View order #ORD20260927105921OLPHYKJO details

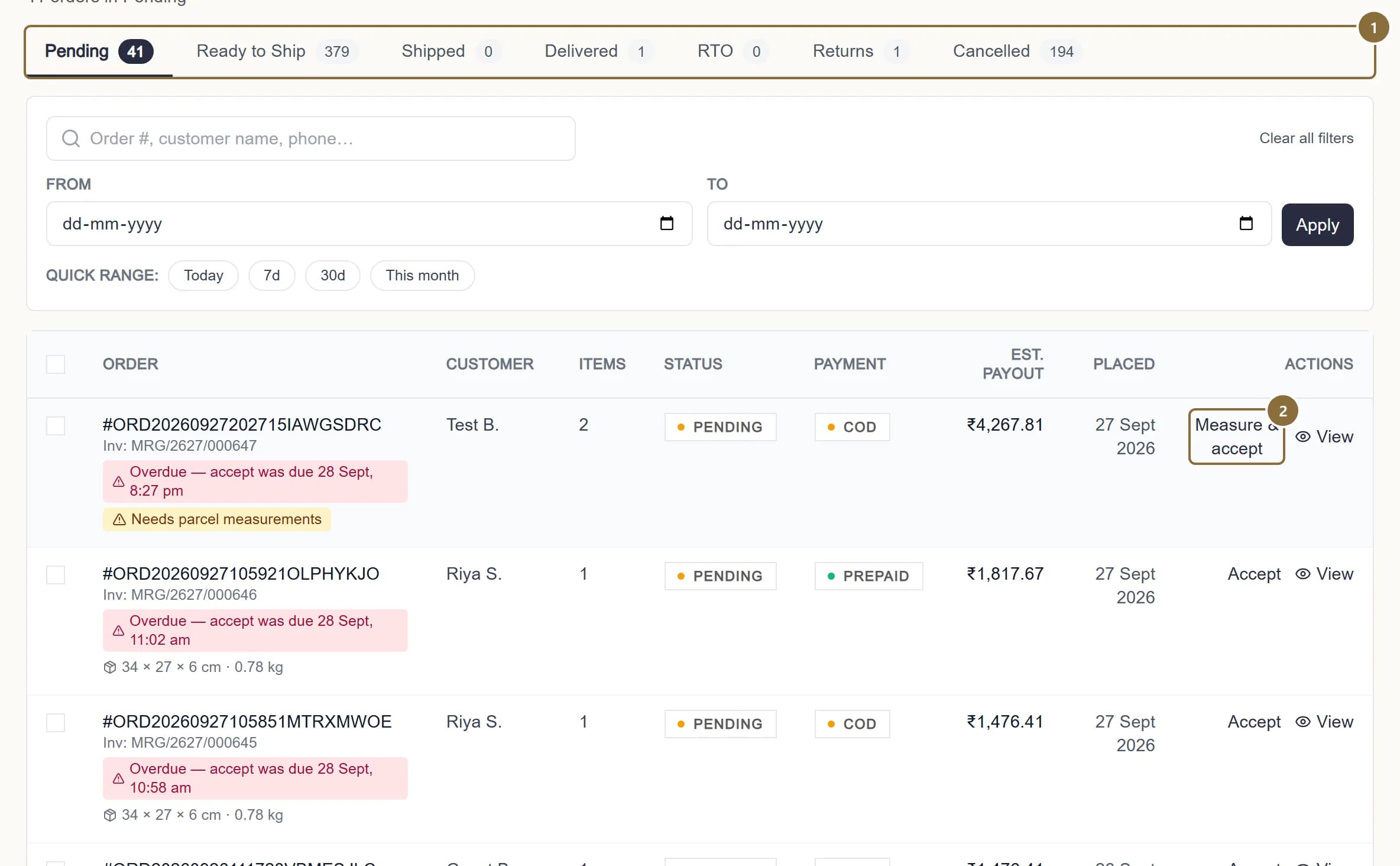tap(1324, 574)
